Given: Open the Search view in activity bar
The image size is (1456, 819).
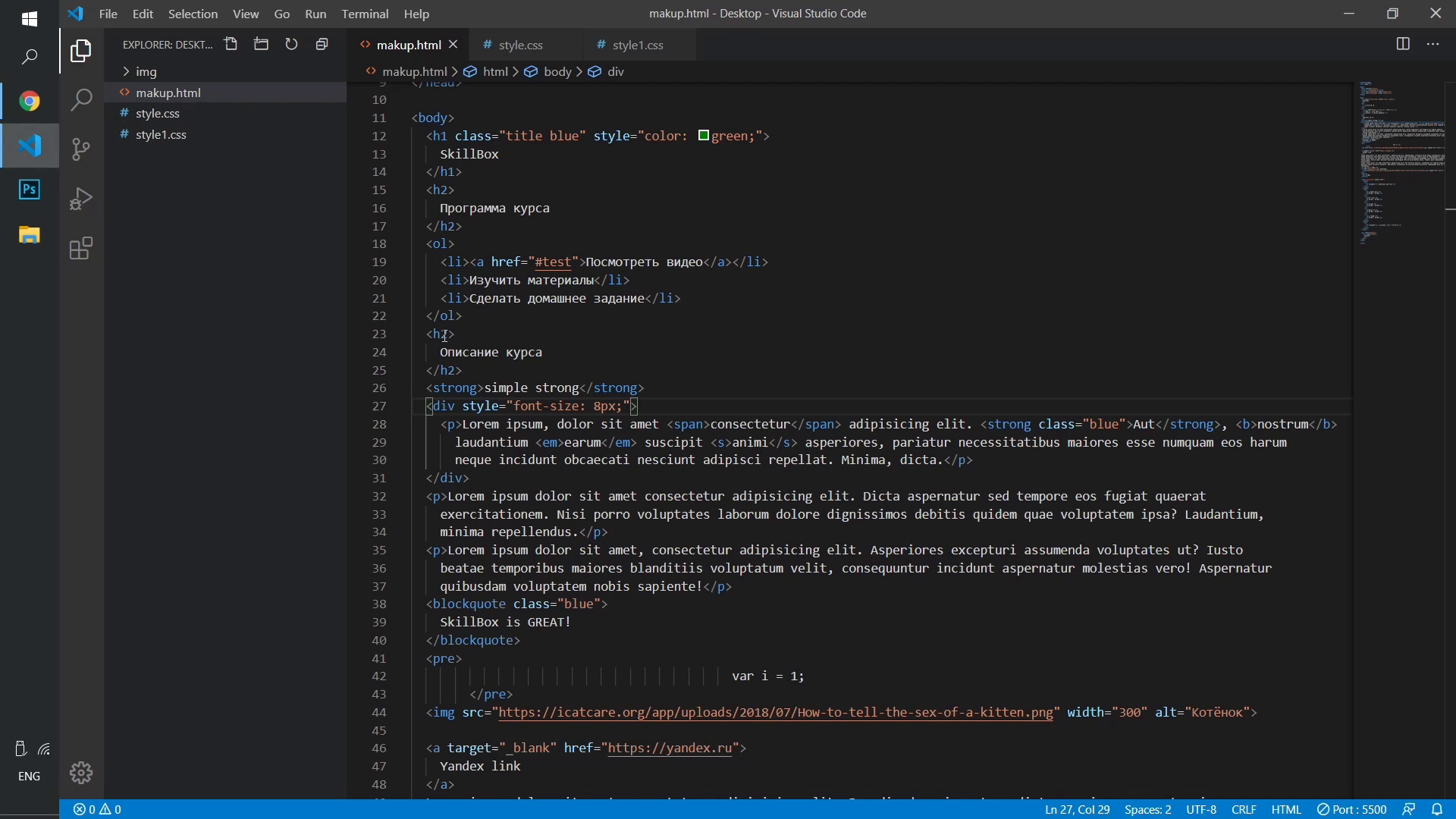Looking at the screenshot, I should coord(81,100).
